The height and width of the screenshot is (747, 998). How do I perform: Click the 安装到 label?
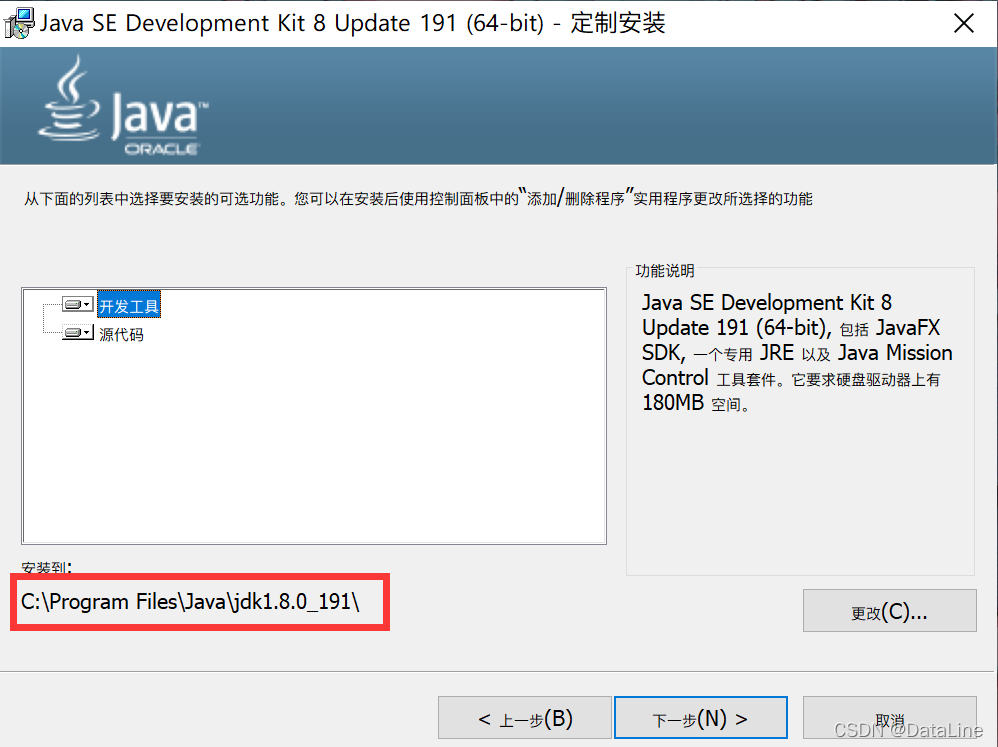(x=46, y=567)
